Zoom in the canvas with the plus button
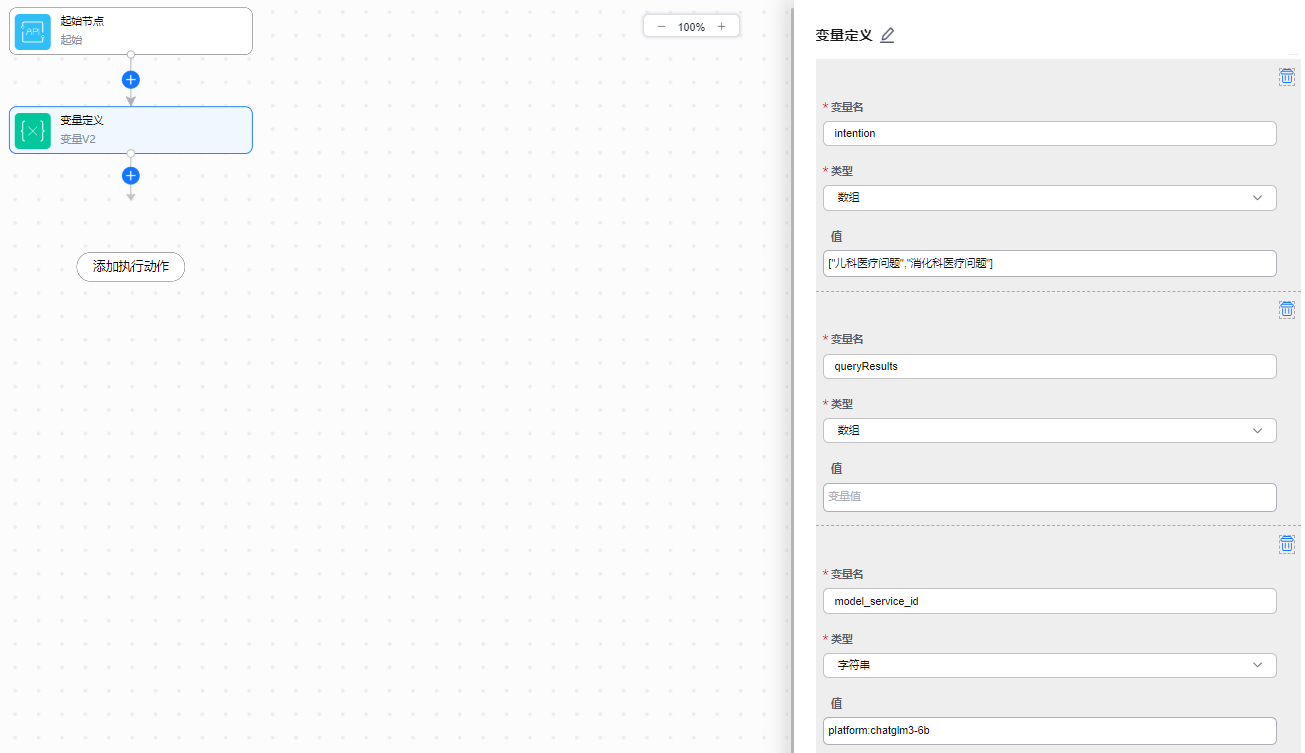 coord(721,26)
